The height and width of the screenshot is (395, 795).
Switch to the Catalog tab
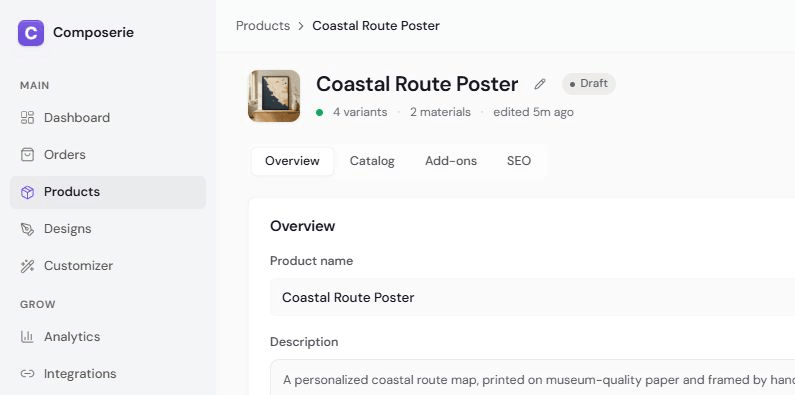[372, 161]
